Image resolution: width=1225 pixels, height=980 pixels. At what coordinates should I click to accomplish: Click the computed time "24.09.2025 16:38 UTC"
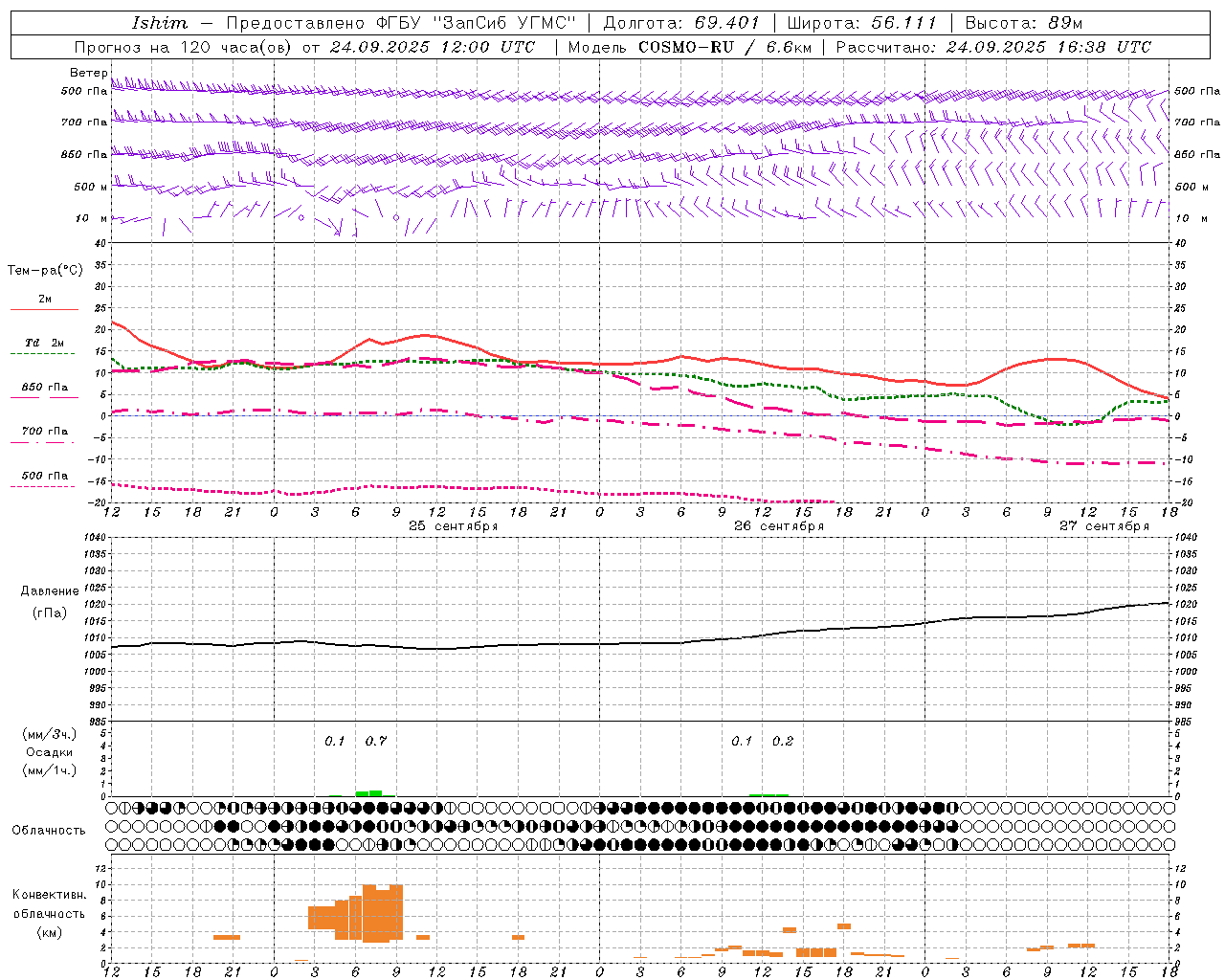coord(1048,47)
